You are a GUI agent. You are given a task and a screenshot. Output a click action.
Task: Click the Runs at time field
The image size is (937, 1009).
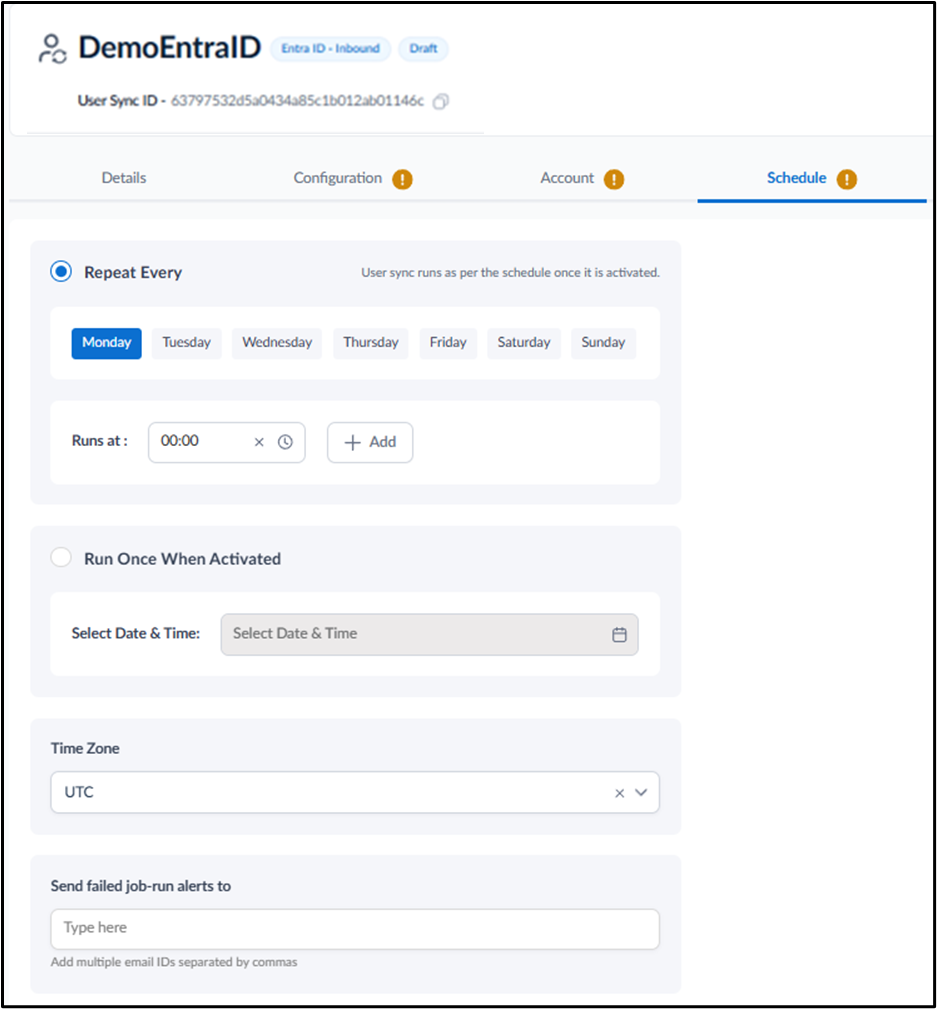click(x=227, y=442)
